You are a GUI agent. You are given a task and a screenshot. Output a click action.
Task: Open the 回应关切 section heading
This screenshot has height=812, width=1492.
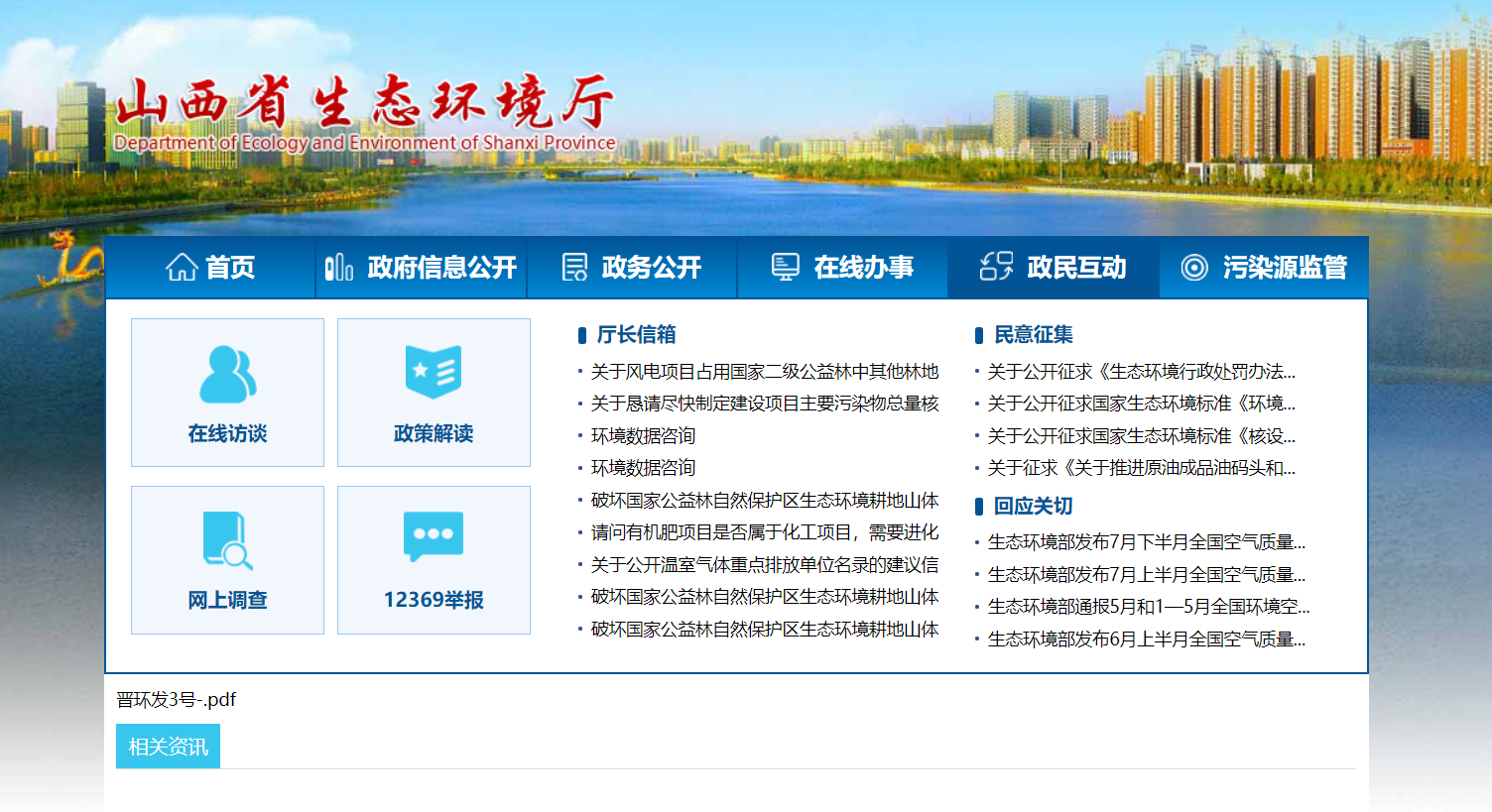(x=1034, y=506)
